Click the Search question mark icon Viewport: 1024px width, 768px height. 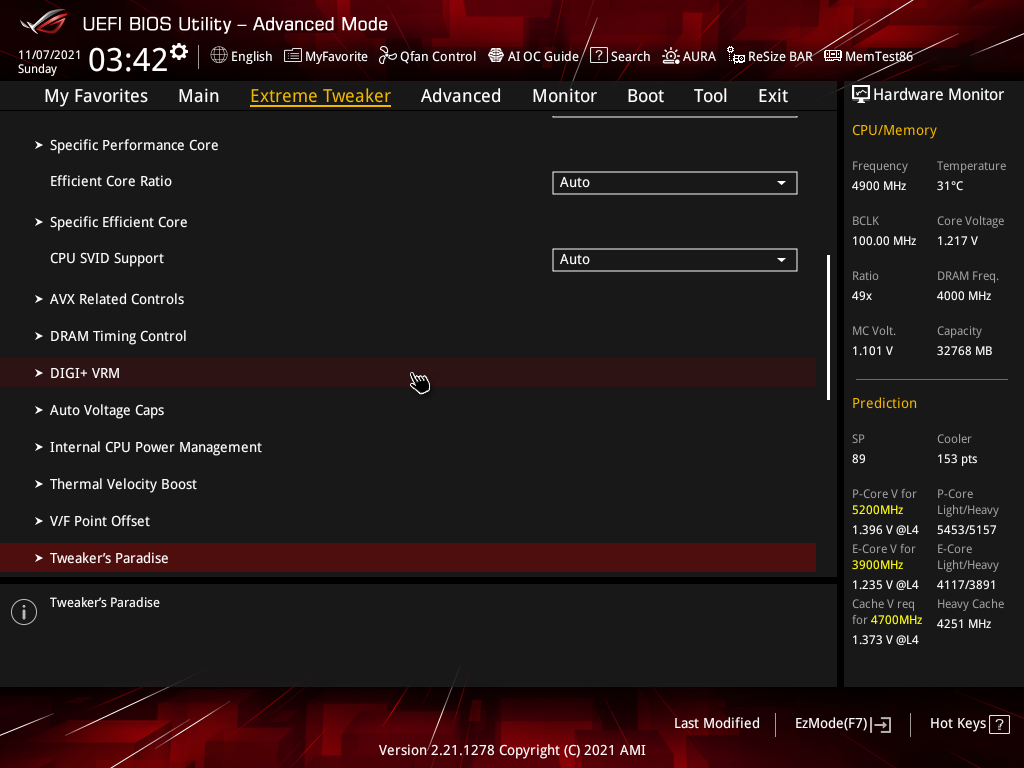pos(599,56)
